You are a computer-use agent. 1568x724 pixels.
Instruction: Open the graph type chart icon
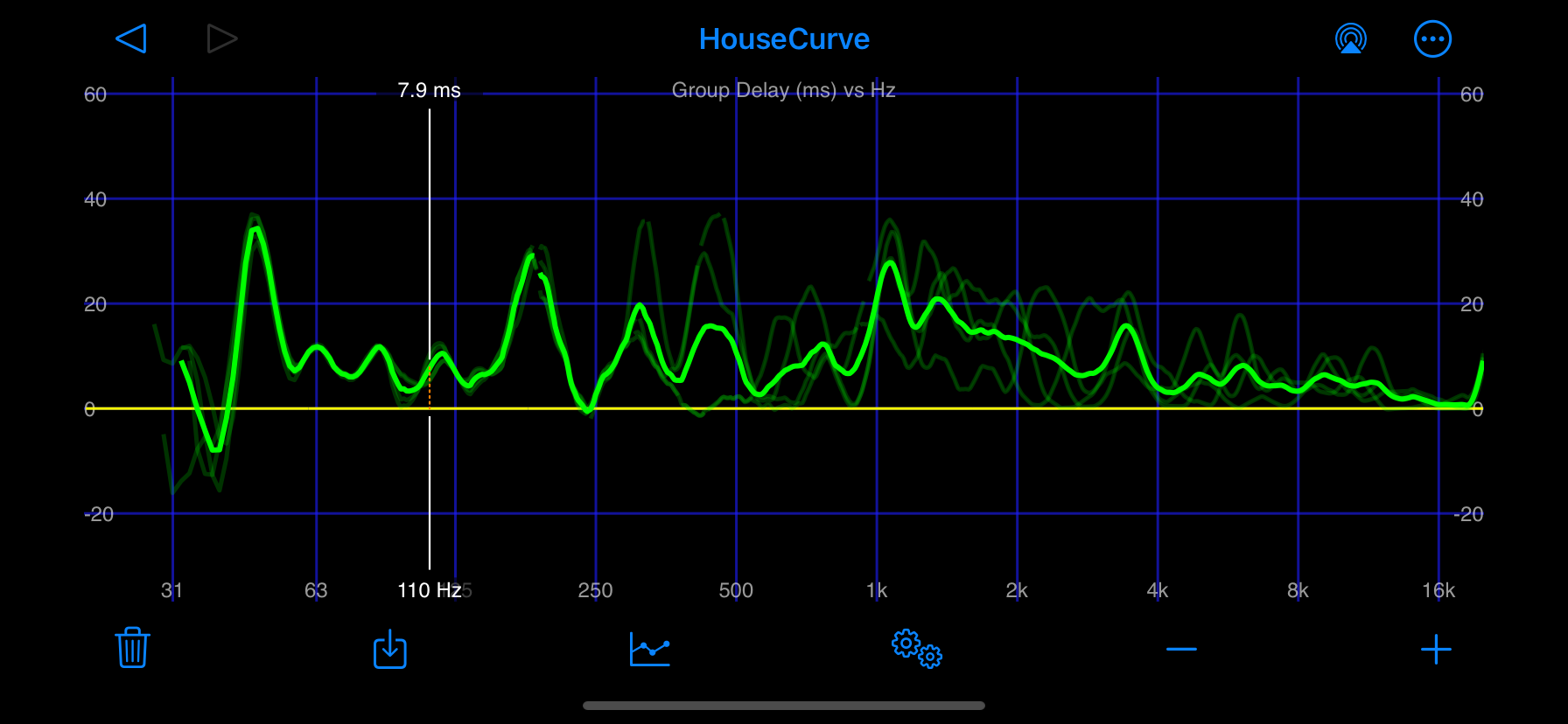tap(649, 649)
